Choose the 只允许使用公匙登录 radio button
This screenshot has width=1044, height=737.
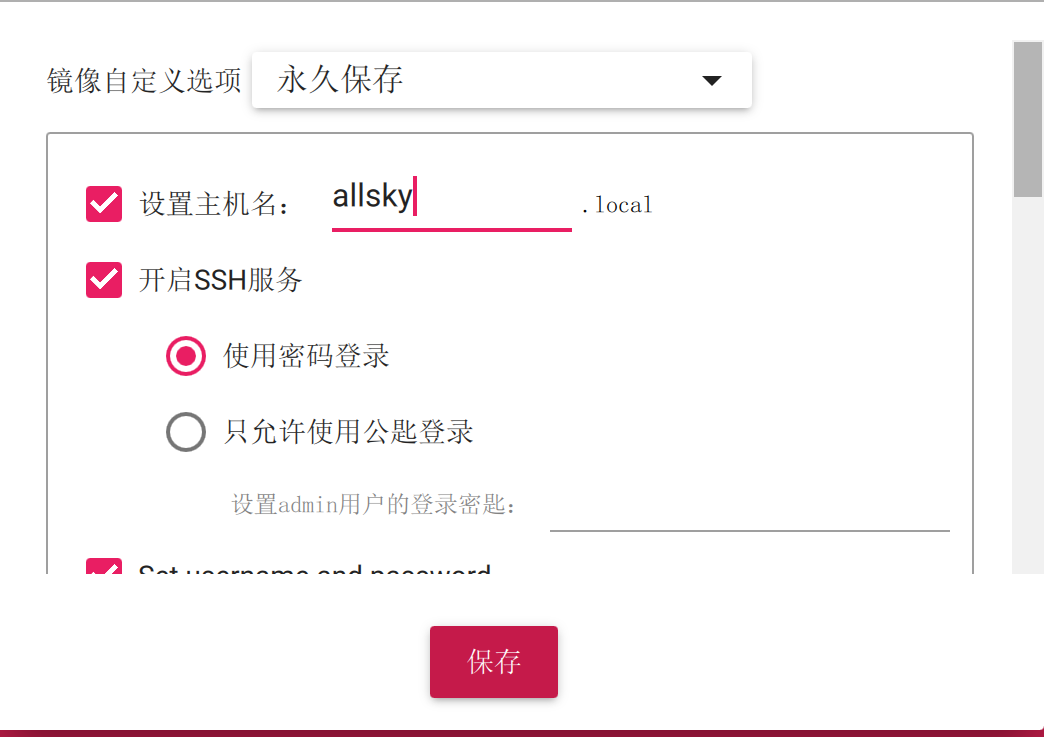[x=186, y=432]
